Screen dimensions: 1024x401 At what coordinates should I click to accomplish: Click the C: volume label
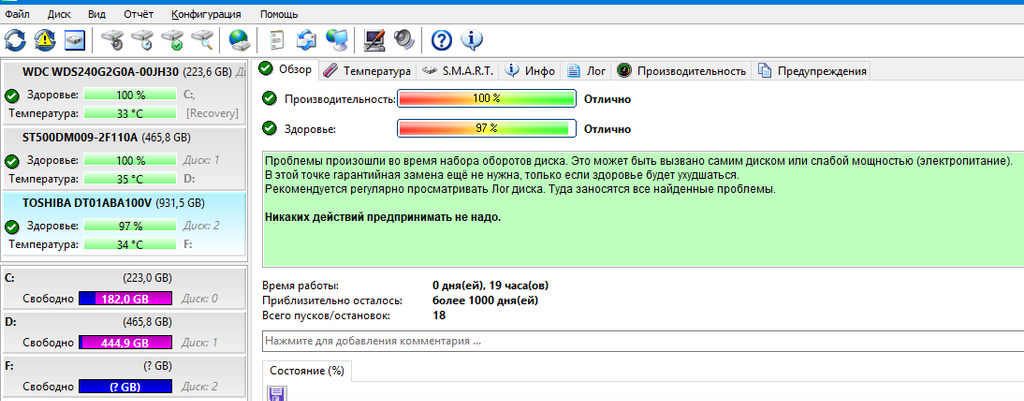[x=10, y=278]
